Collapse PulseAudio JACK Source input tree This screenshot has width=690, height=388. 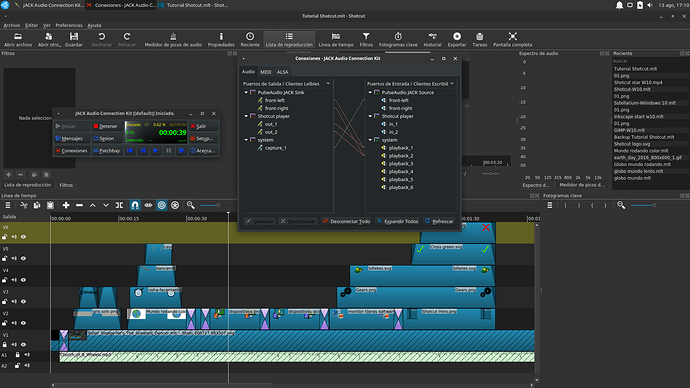tap(370, 92)
